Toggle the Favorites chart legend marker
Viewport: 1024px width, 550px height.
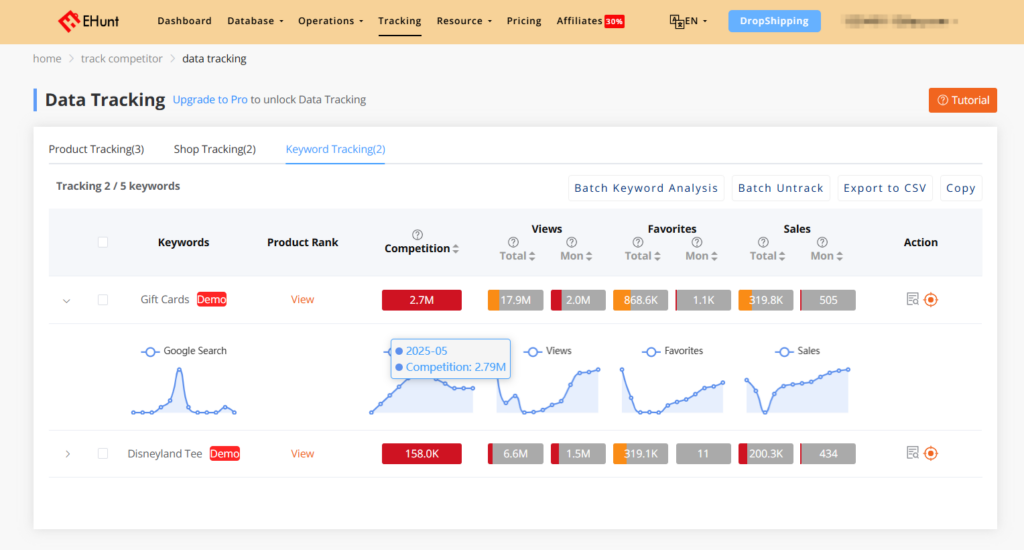tap(650, 351)
